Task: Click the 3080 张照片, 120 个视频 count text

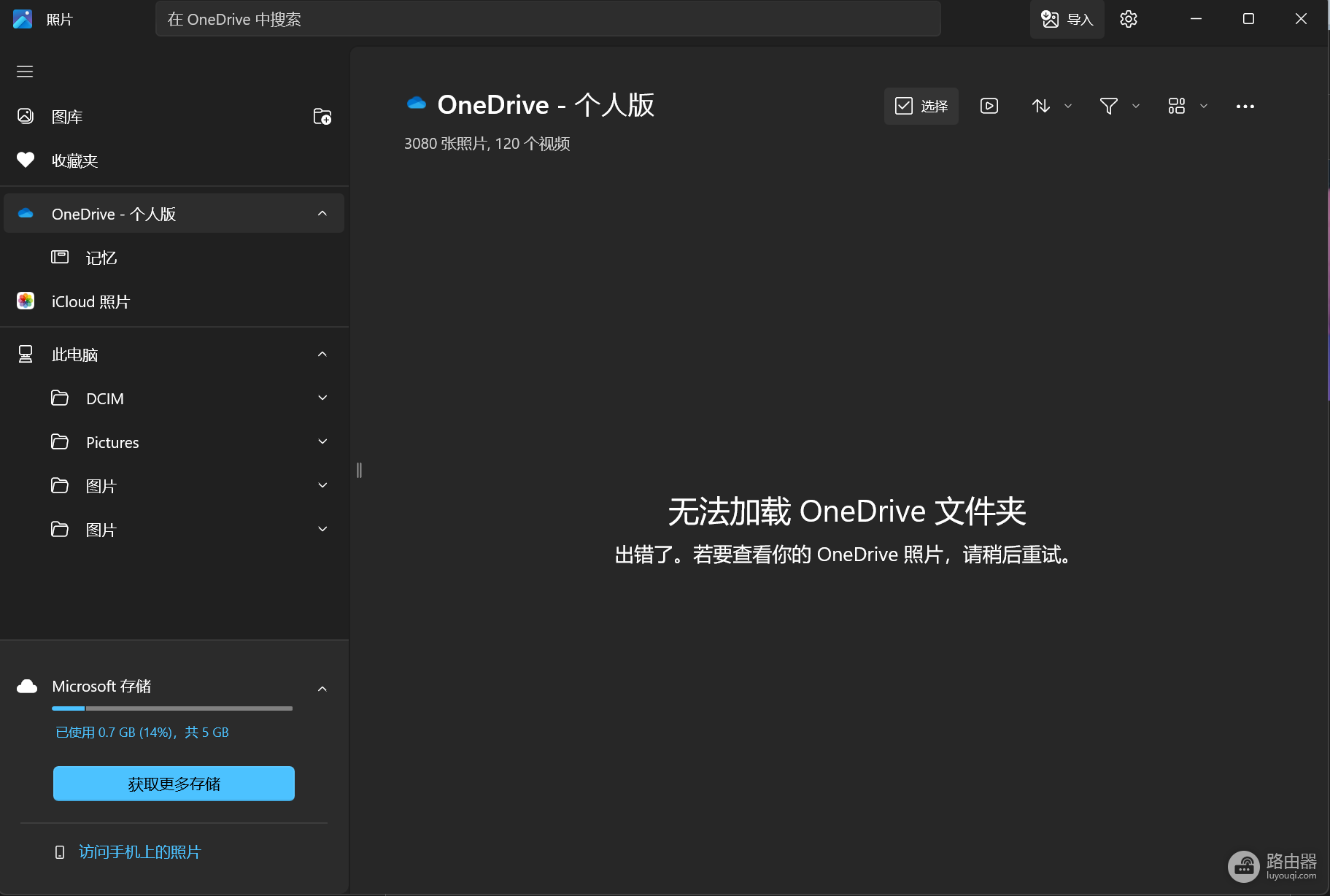Action: point(487,144)
